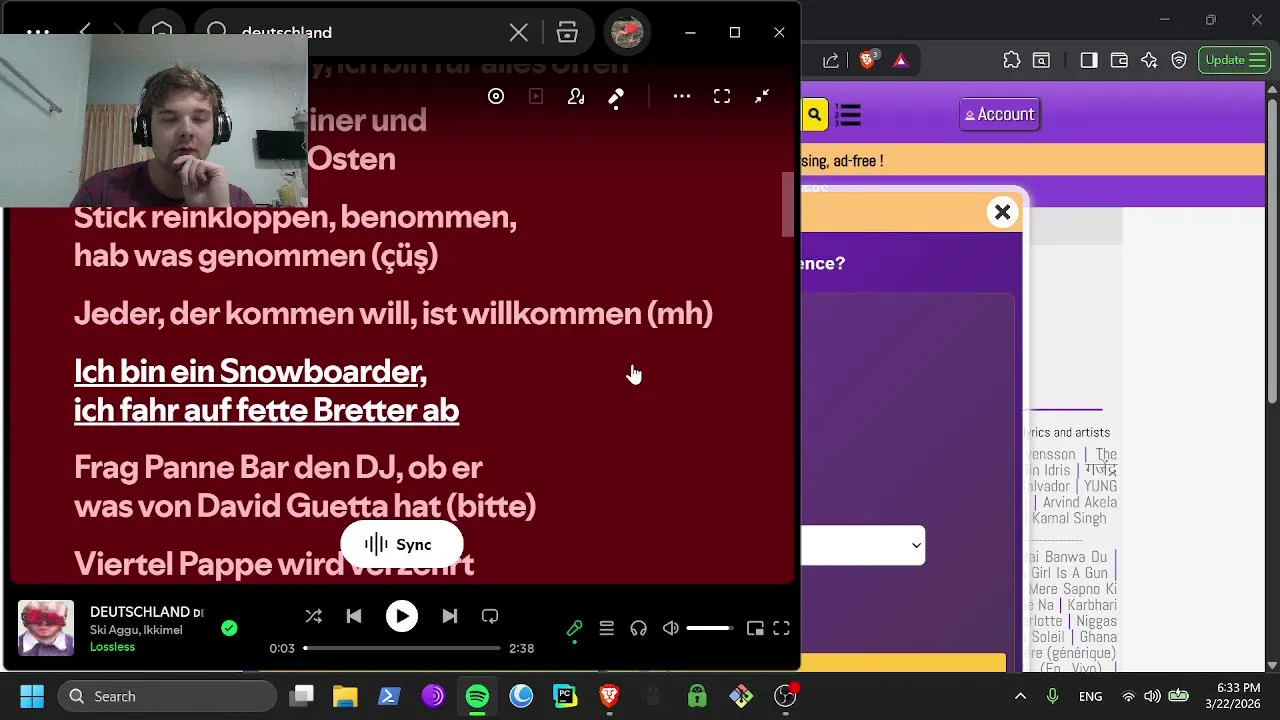
Task: Toggle shuffle in Spotify player bar
Action: pyautogui.click(x=313, y=617)
